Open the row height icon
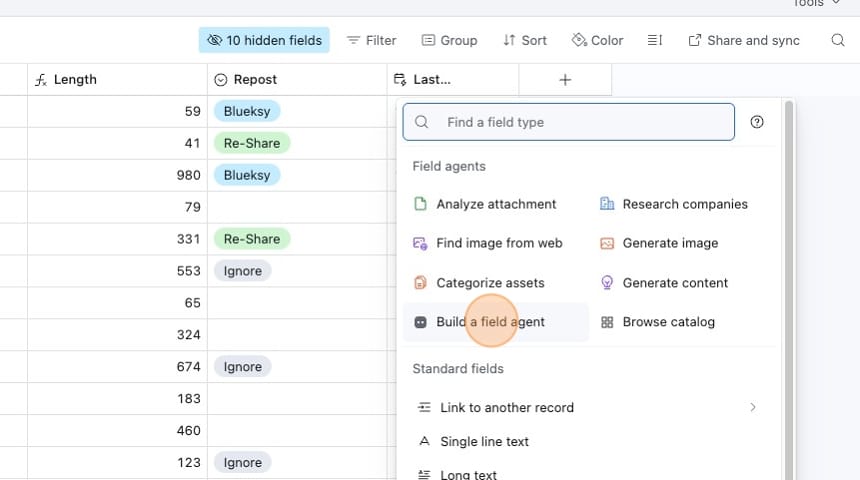 (x=655, y=40)
